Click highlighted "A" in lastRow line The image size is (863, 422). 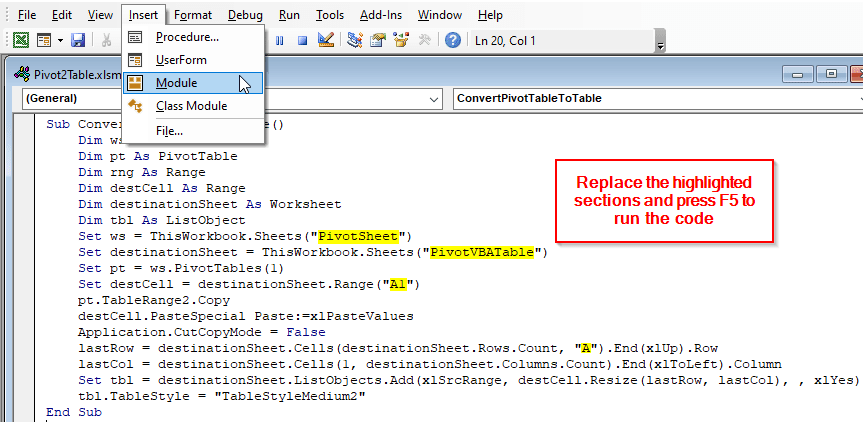tap(586, 348)
